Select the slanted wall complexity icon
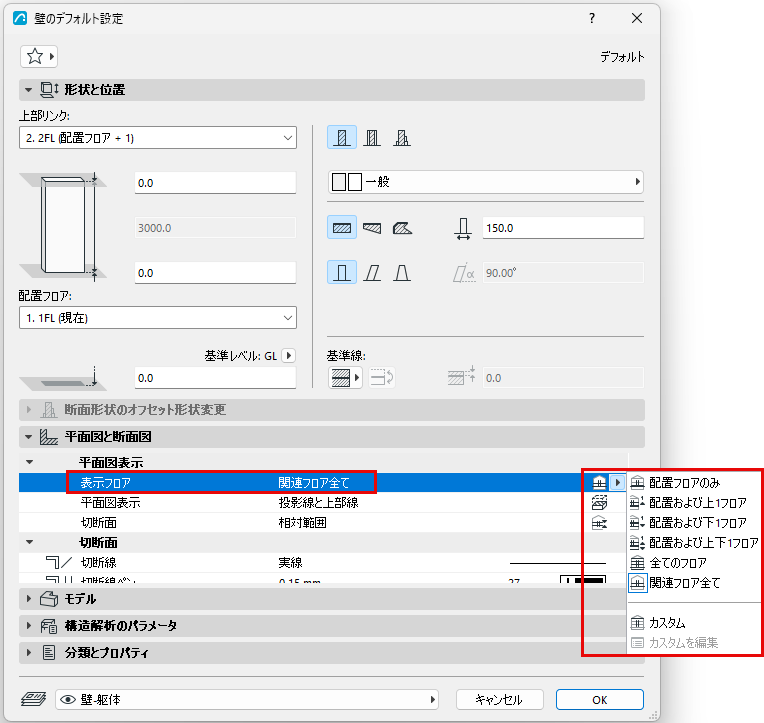Screen dimensions: 764x723 coord(372,272)
